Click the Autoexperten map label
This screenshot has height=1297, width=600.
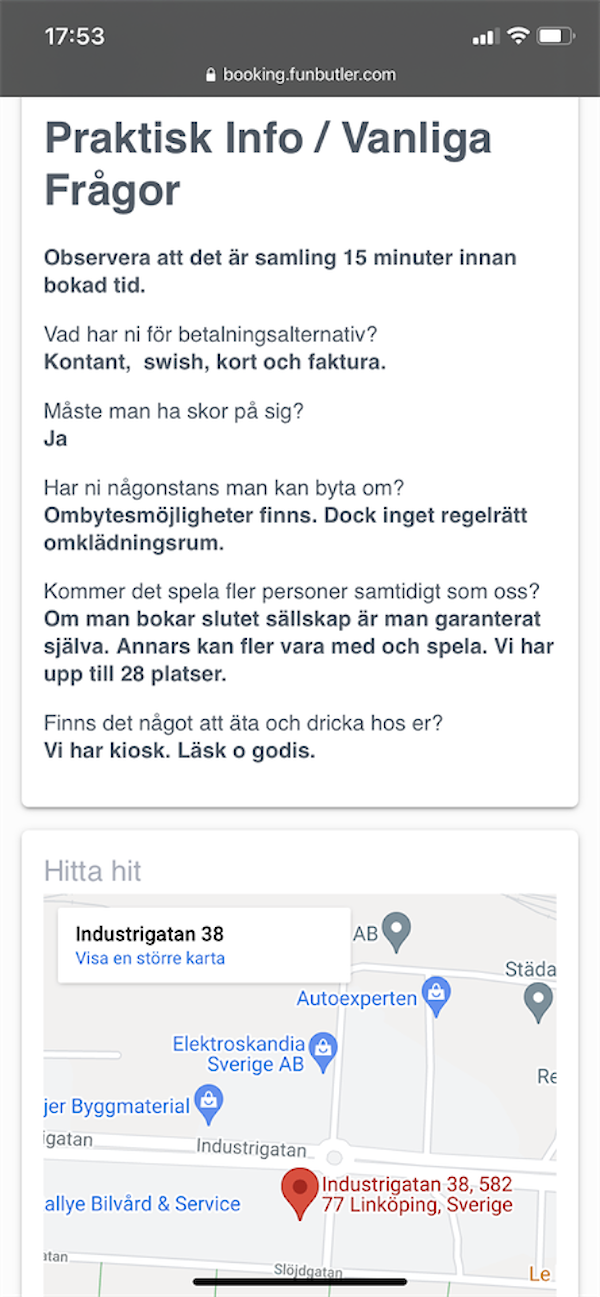tap(356, 998)
